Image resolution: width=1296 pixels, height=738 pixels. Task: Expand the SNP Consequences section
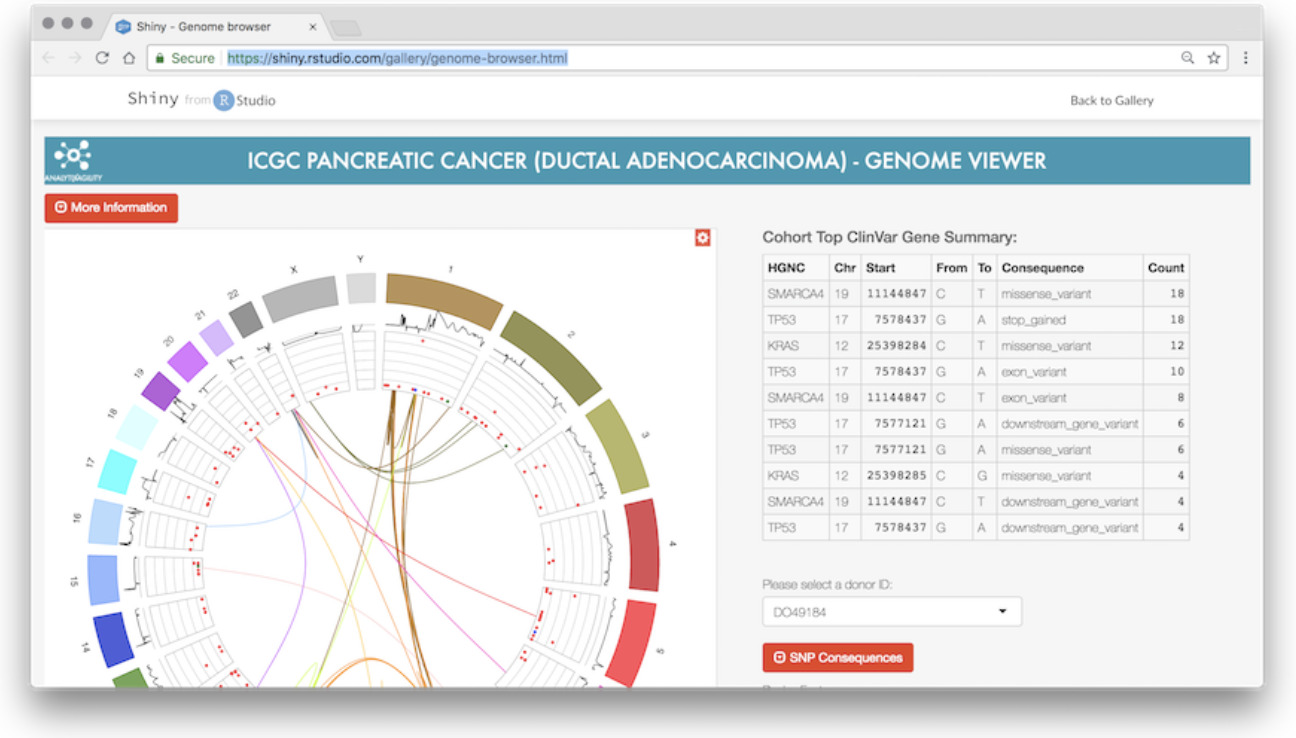click(837, 658)
